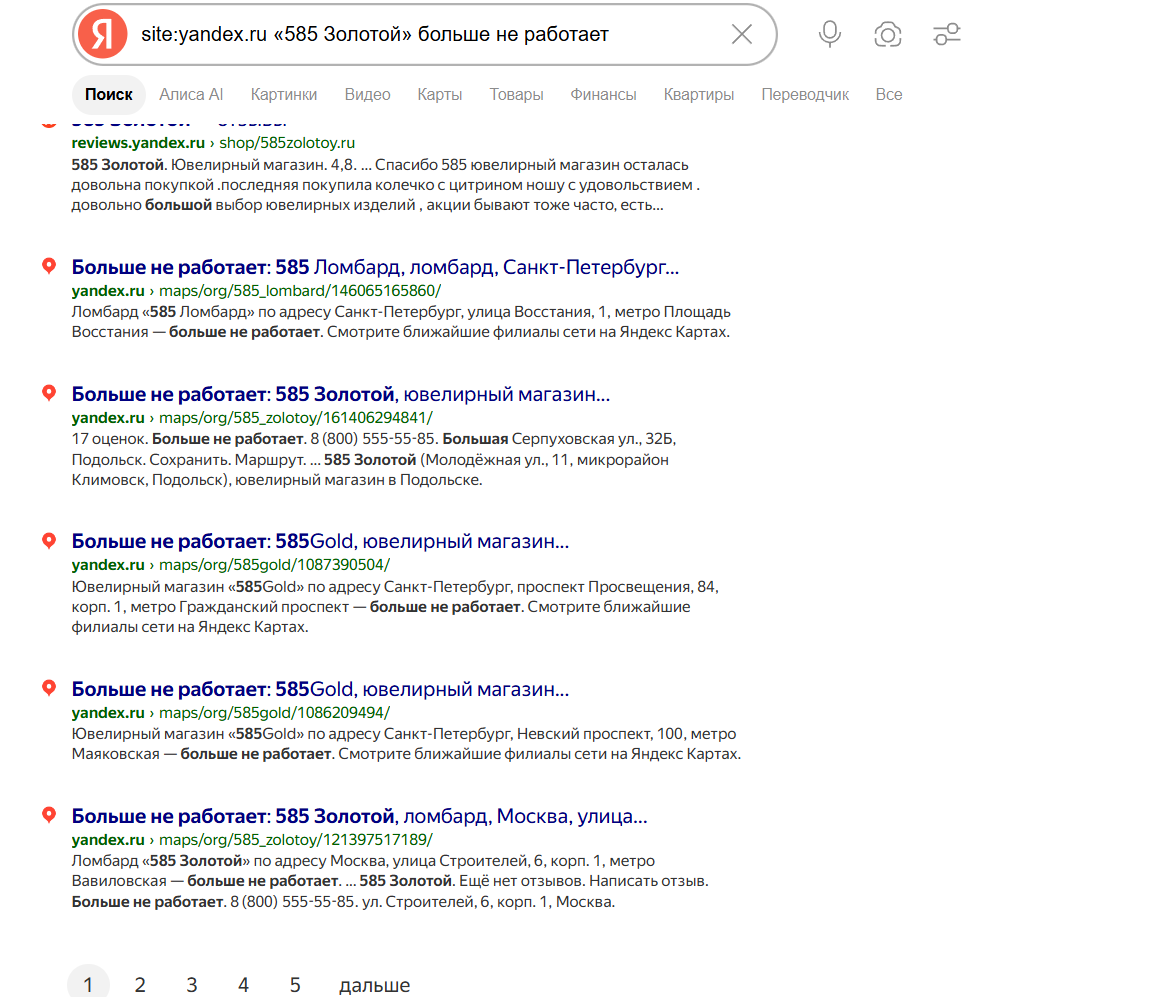Switch to the Финансы tab
The width and height of the screenshot is (1156, 997).
click(603, 94)
